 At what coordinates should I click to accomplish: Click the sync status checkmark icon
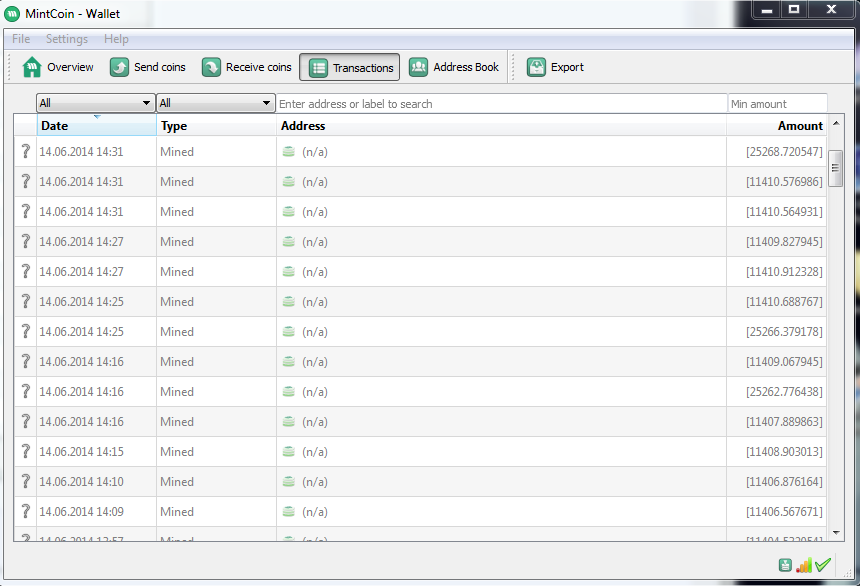pos(823,564)
